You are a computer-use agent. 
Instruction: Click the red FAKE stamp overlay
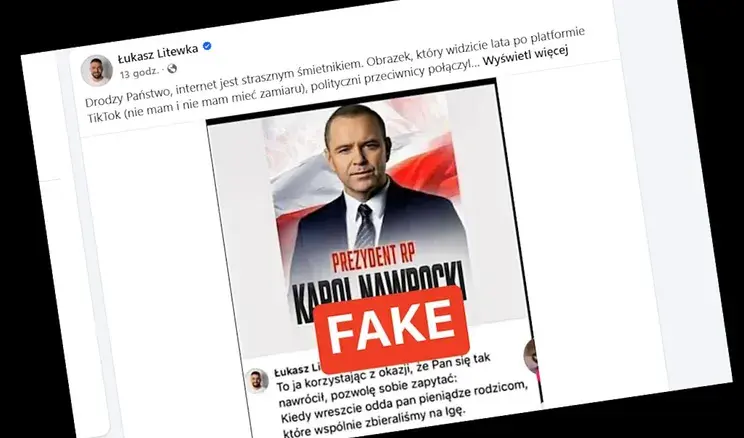[391, 328]
